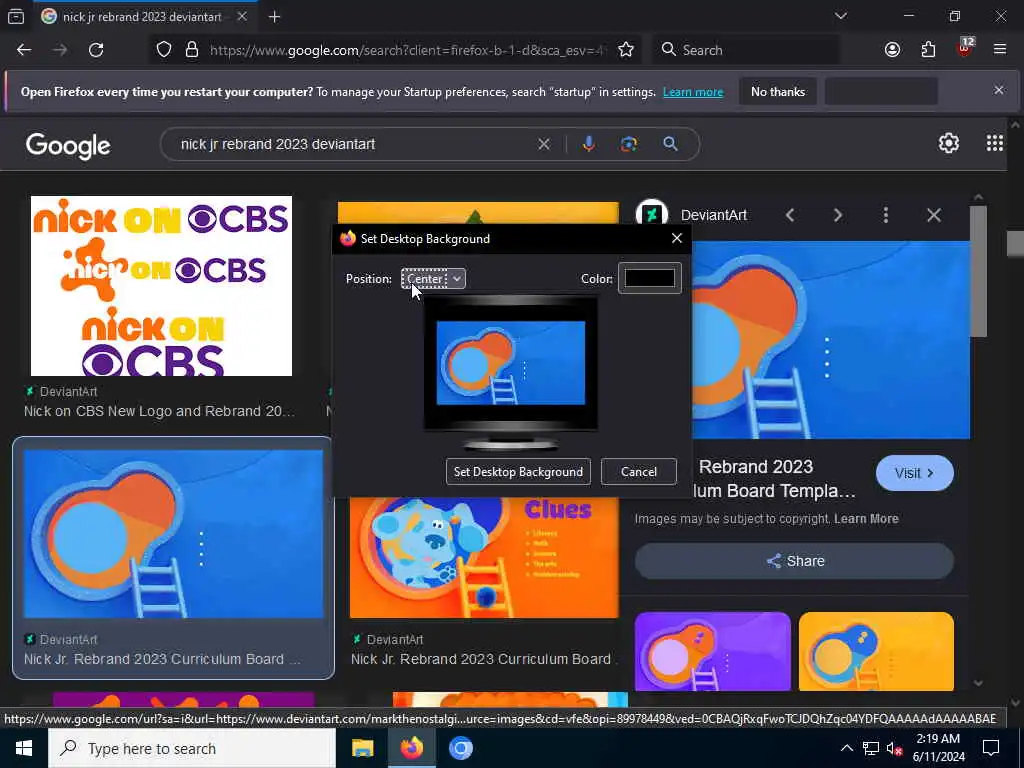The image size is (1024, 768).
Task: Visit the DeviantArt source page
Action: (914, 473)
